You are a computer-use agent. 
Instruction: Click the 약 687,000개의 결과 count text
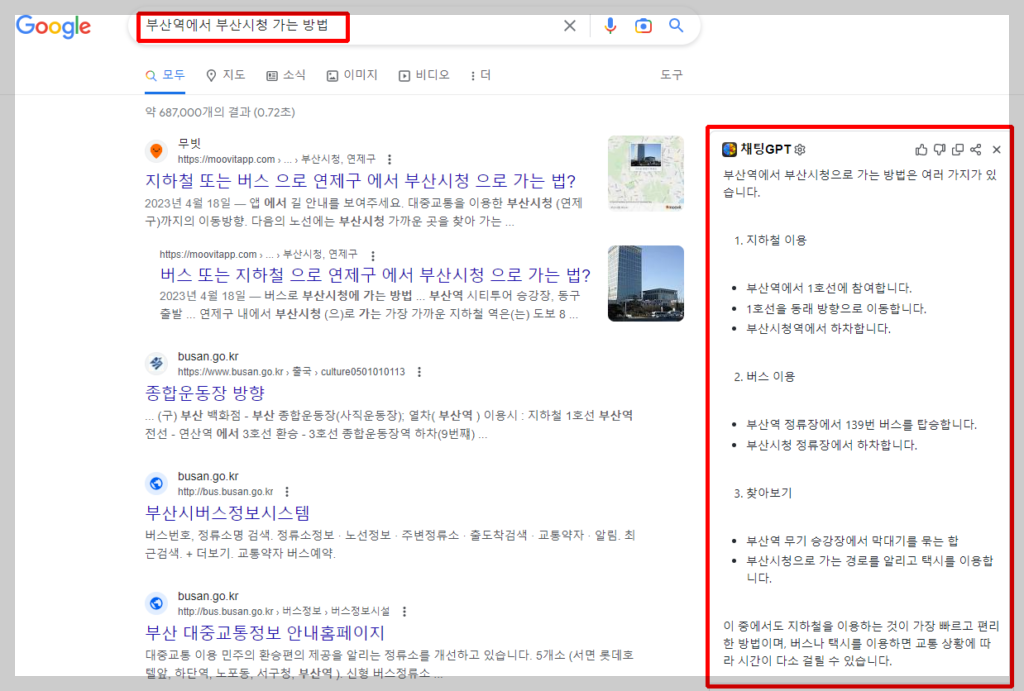220,112
